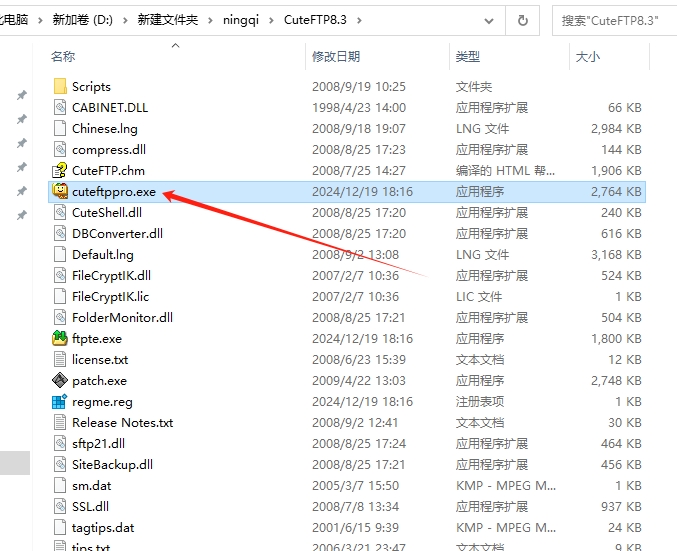This screenshot has width=677, height=551.
Task: Select the file name FolderMonitor.dll
Action: [x=122, y=318]
